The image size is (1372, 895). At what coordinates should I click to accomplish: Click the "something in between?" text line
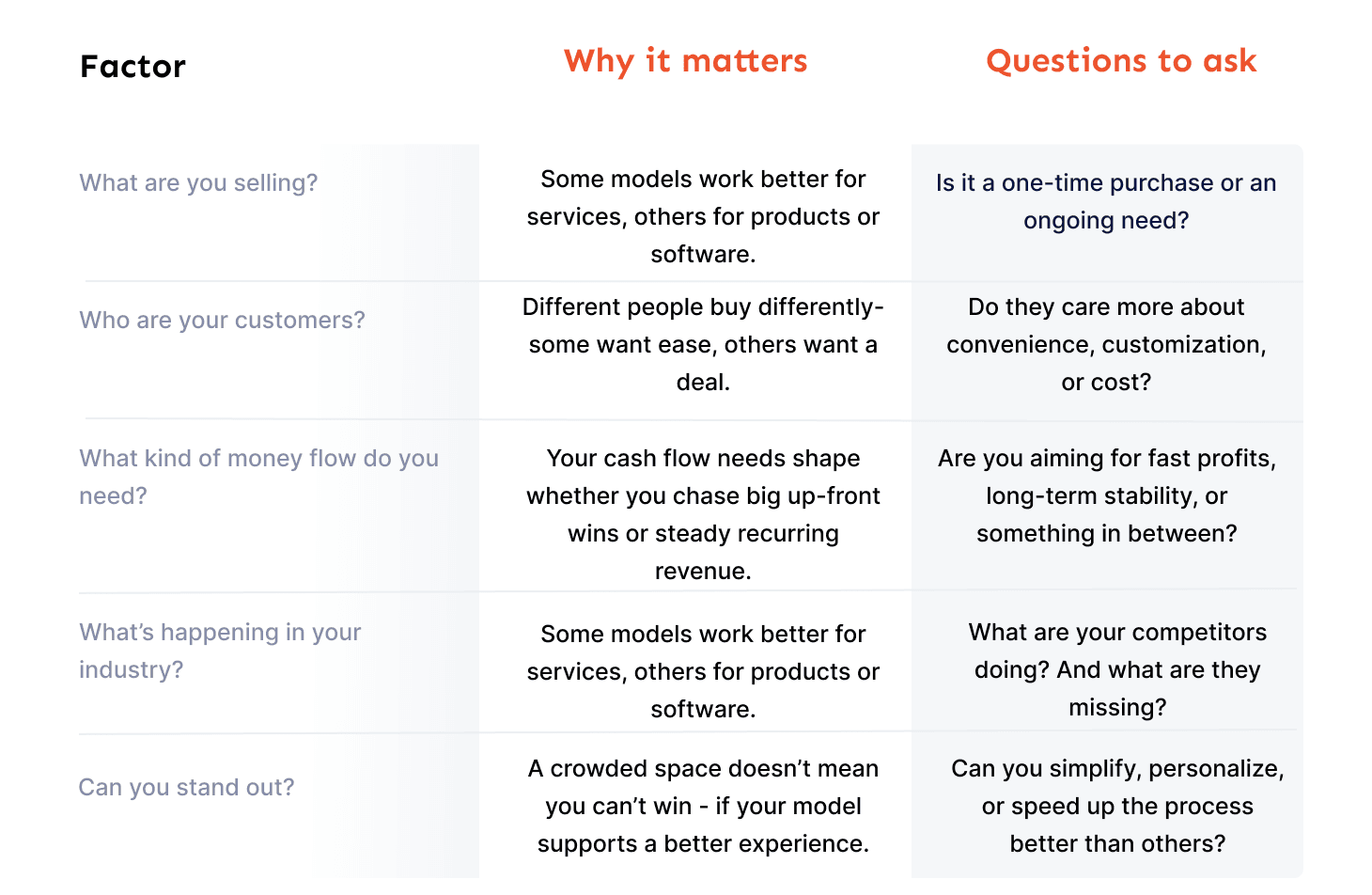pos(1106,533)
